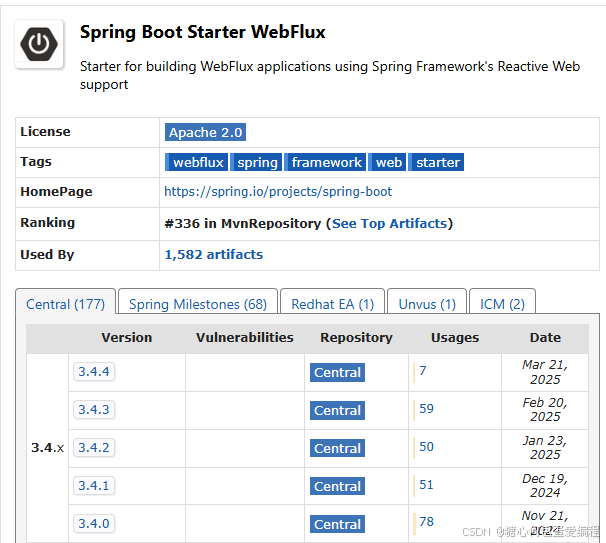Open version 3.4.0
This screenshot has height=543, width=606.
tap(94, 524)
